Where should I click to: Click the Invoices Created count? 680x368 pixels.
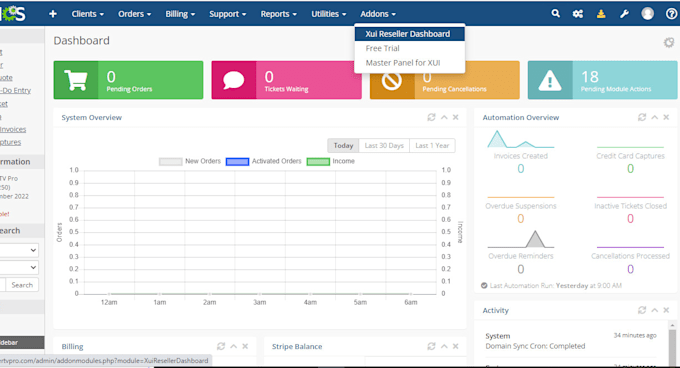pyautogui.click(x=521, y=169)
